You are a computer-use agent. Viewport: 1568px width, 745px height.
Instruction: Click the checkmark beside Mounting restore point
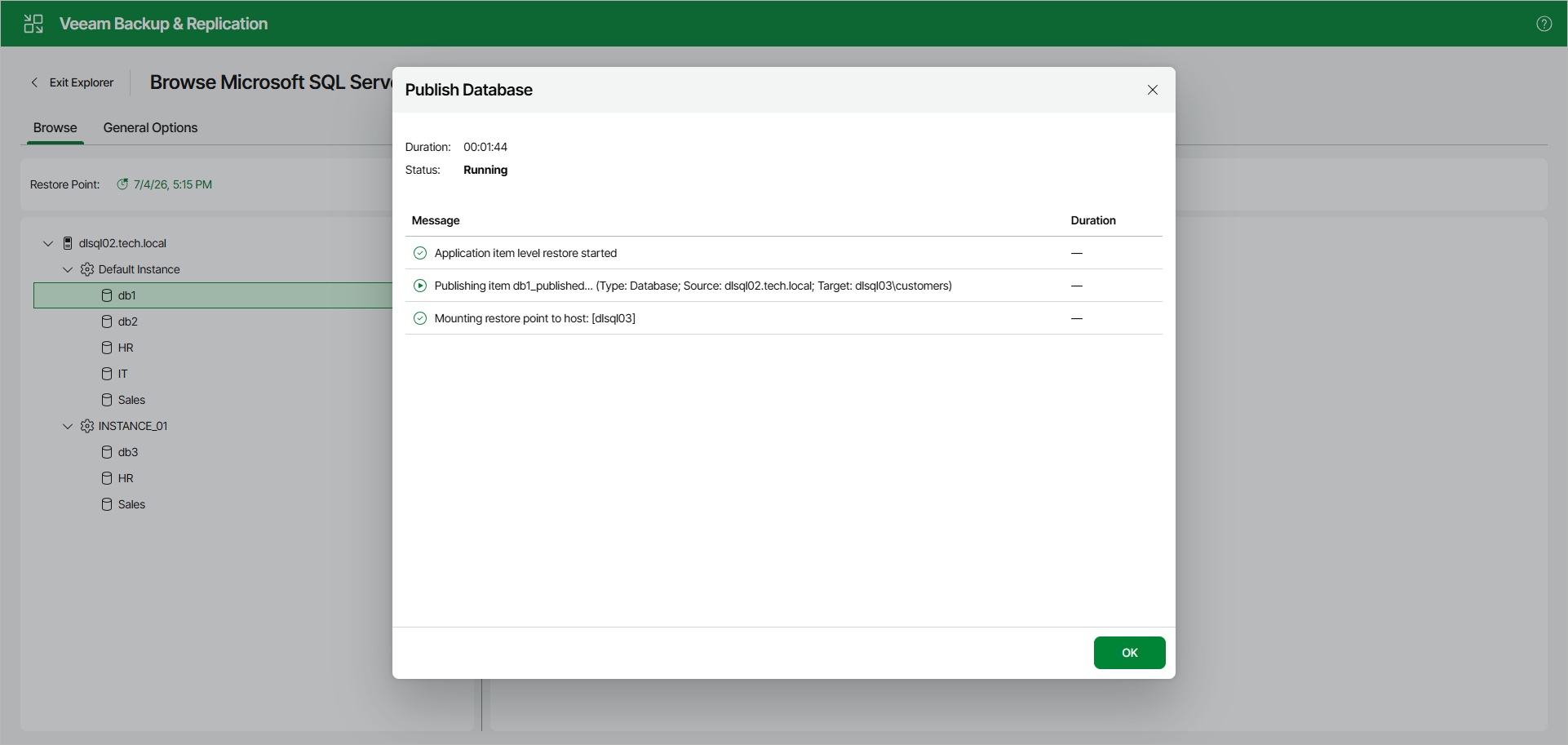(420, 318)
